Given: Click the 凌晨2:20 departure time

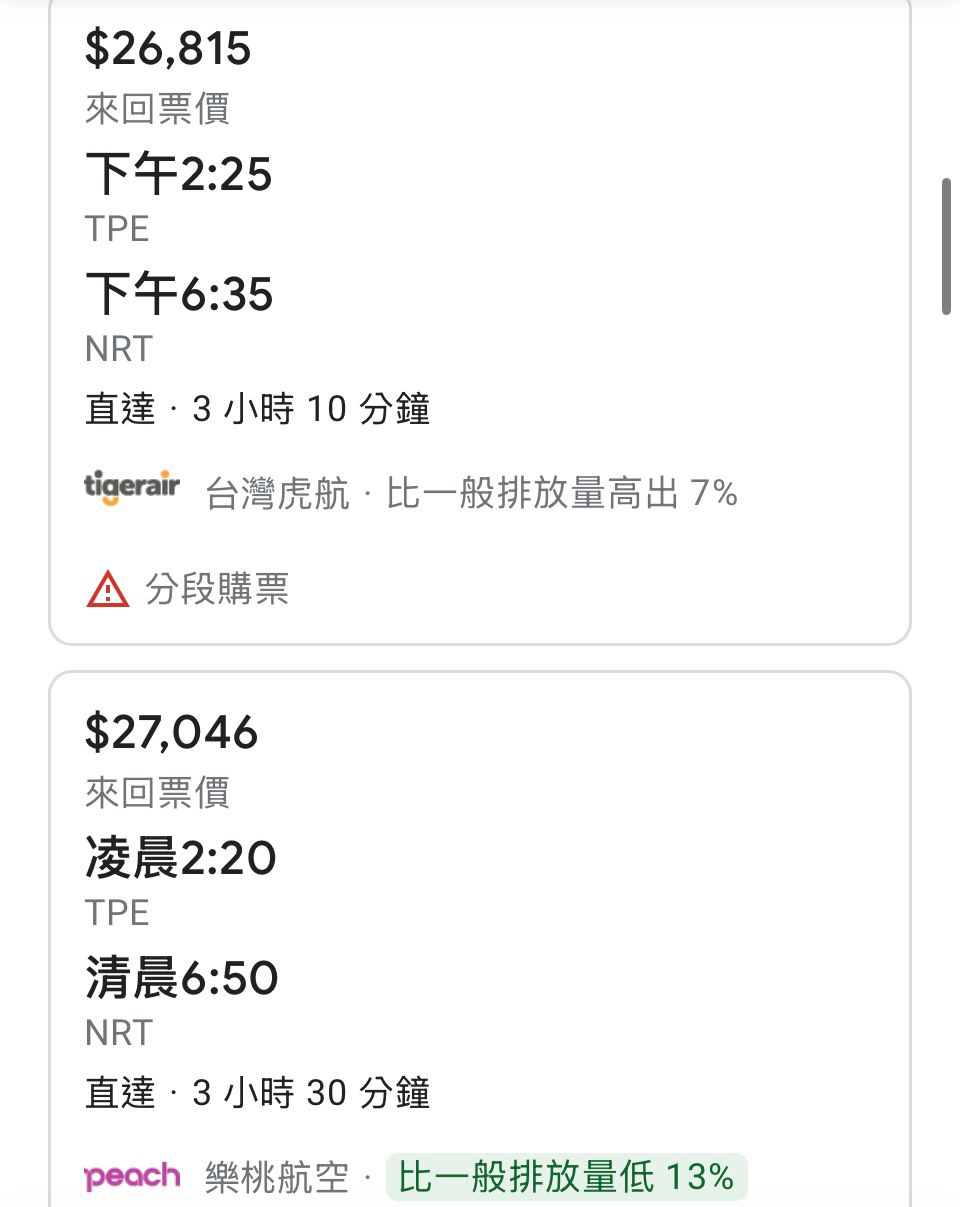Looking at the screenshot, I should pos(180,859).
